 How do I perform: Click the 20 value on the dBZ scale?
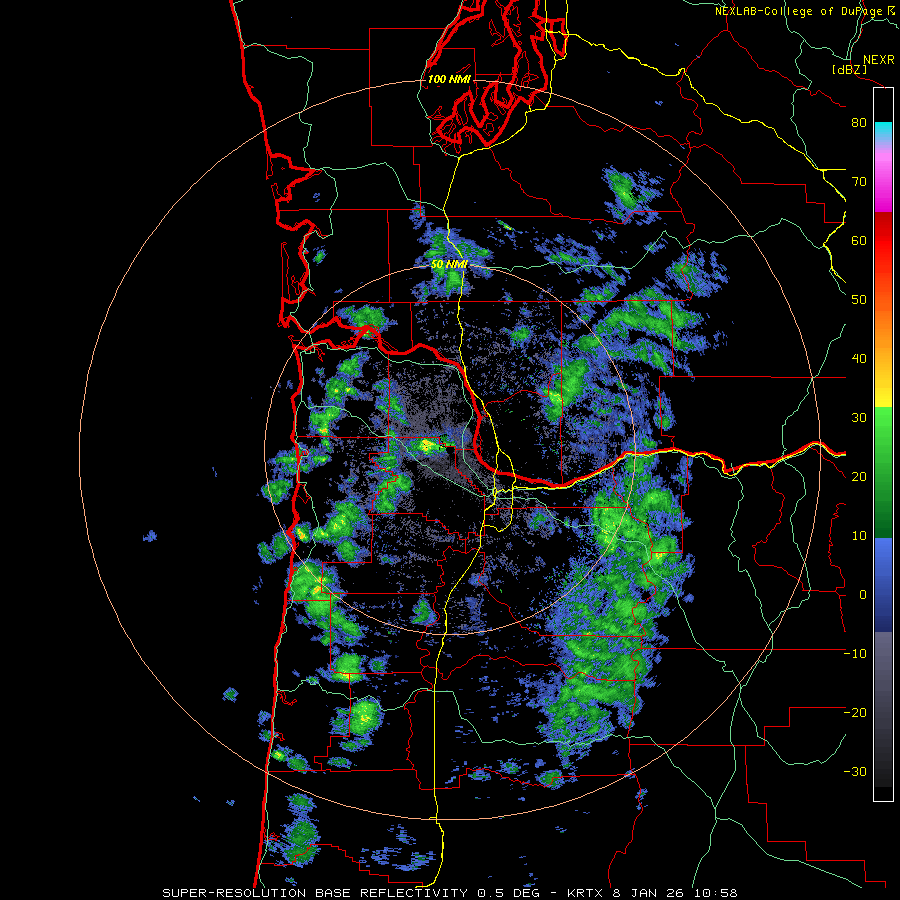[x=859, y=477]
